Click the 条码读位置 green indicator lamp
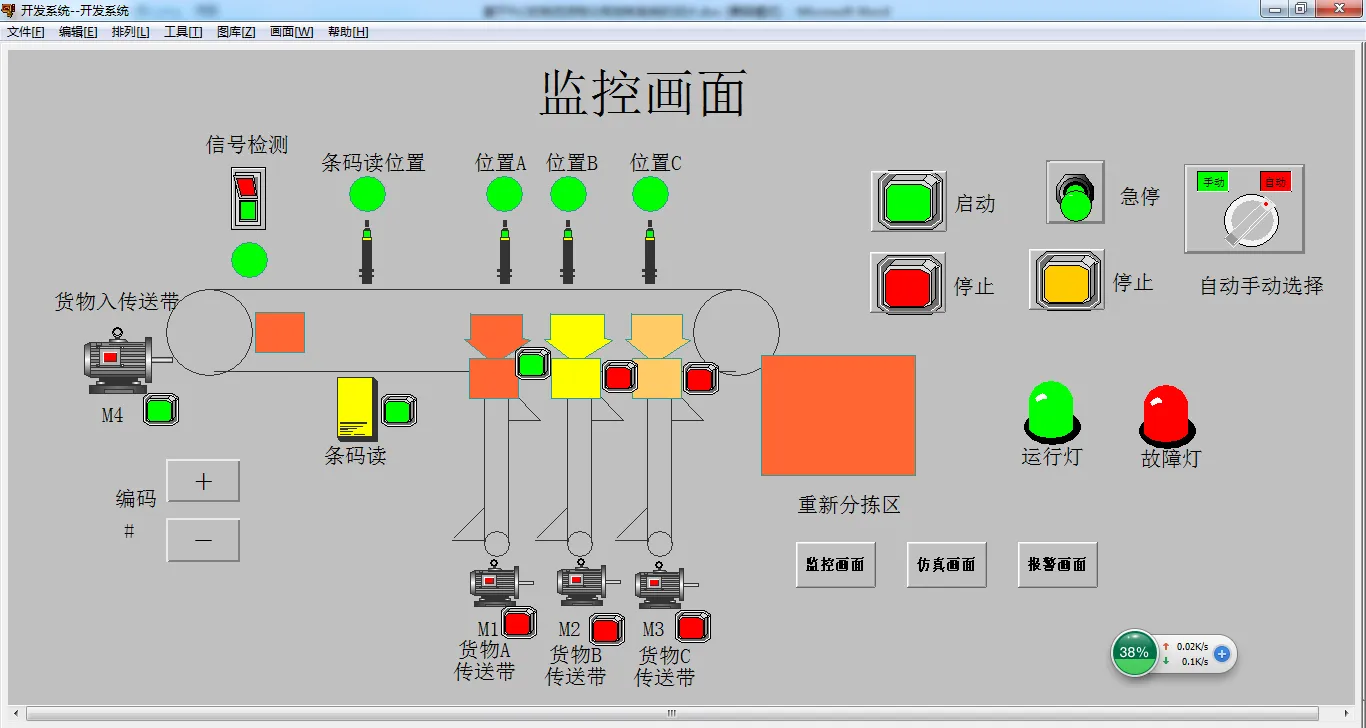Viewport: 1366px width, 728px height. coord(367,194)
